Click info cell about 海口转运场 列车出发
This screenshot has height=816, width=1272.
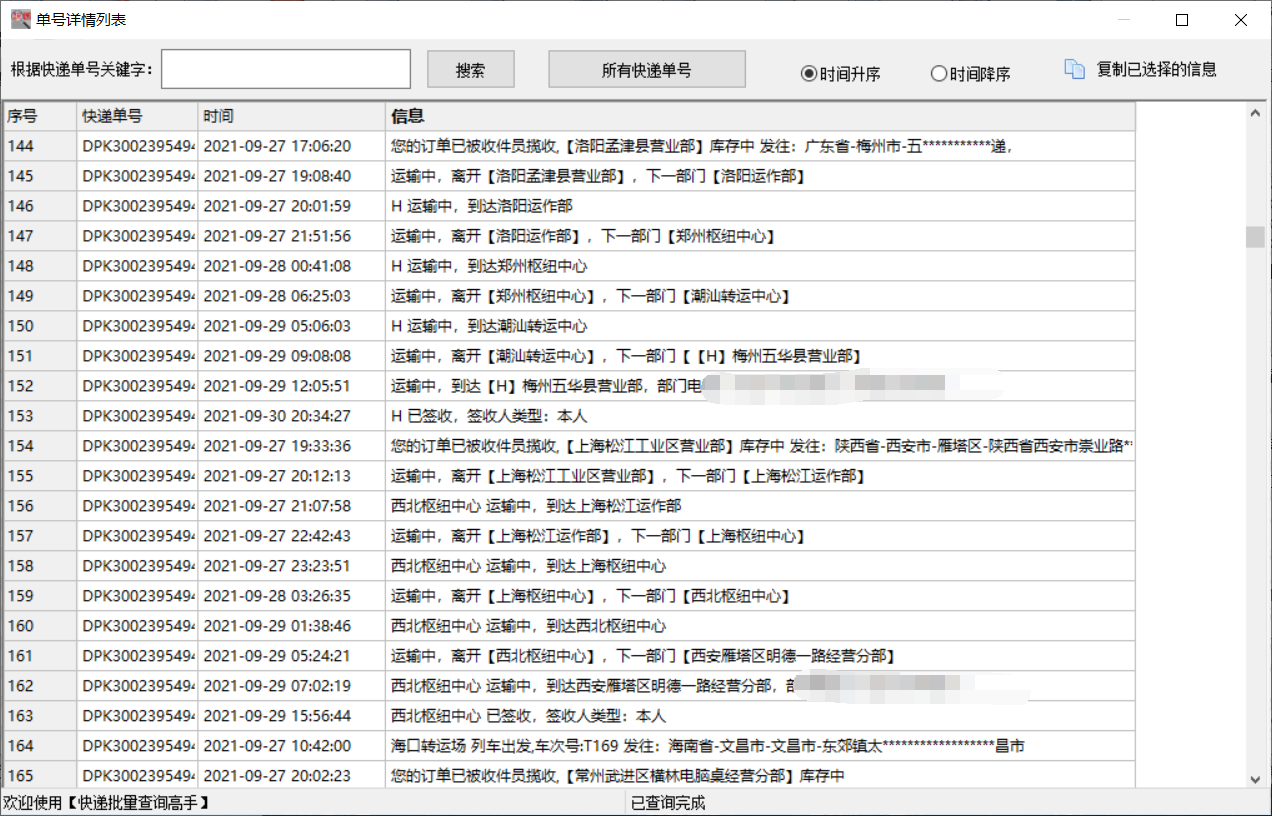click(761, 746)
